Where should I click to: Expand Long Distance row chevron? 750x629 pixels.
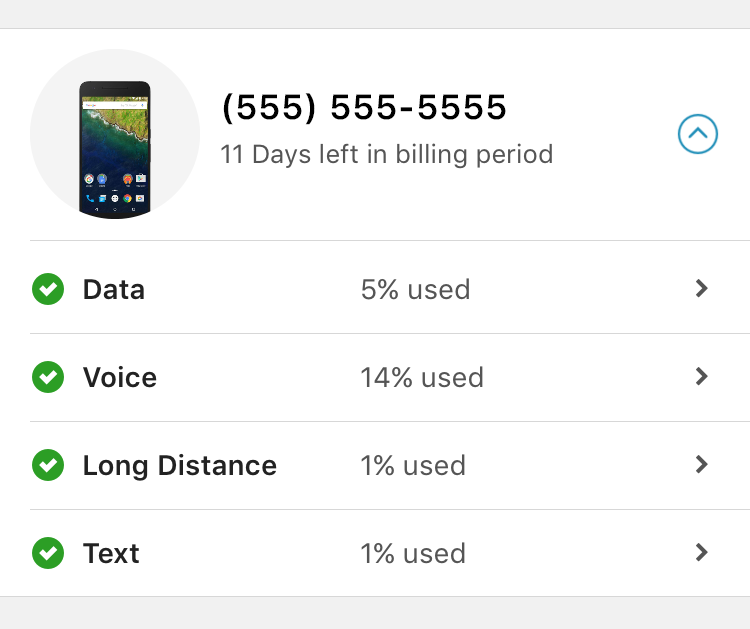click(x=701, y=464)
